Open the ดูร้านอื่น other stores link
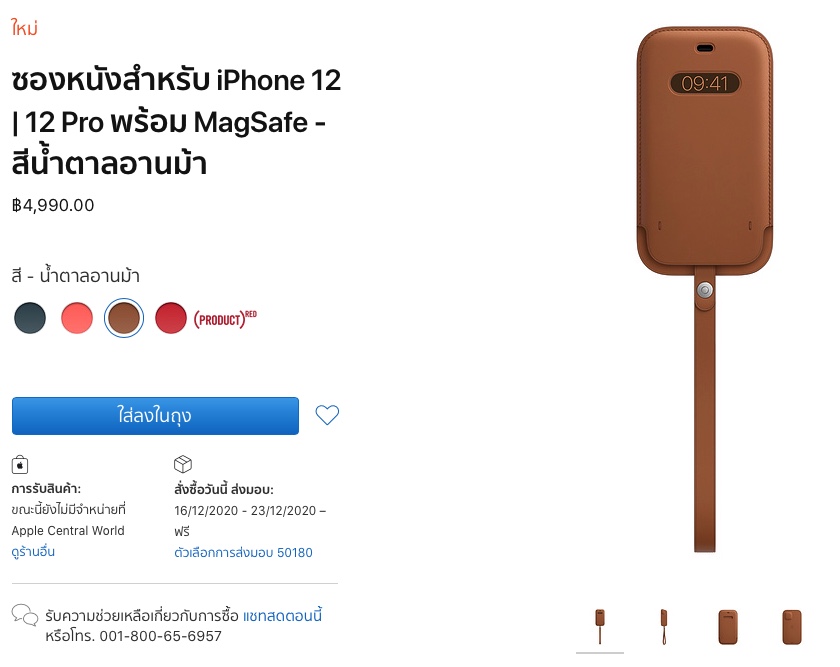Image resolution: width=840 pixels, height=667 pixels. point(33,552)
